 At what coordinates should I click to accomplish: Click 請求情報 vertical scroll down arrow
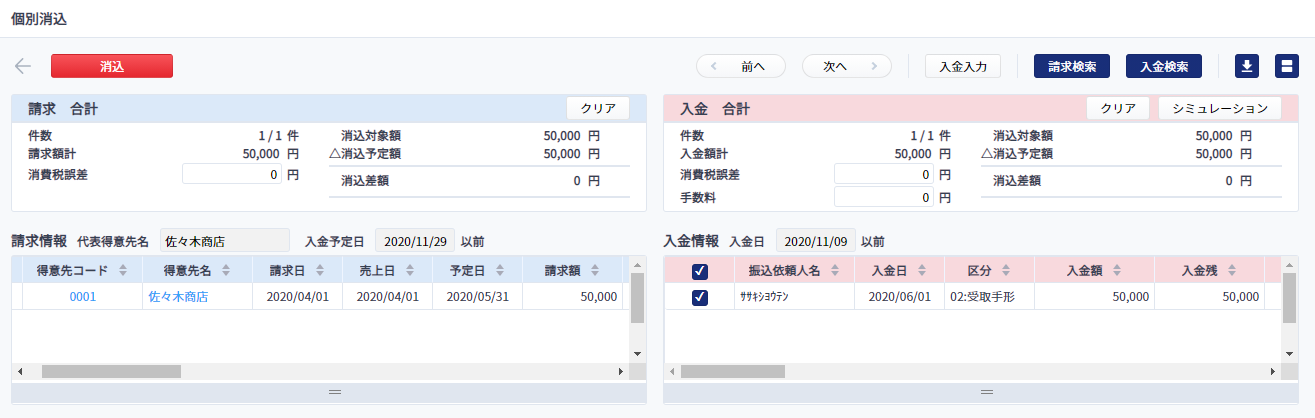[x=638, y=354]
